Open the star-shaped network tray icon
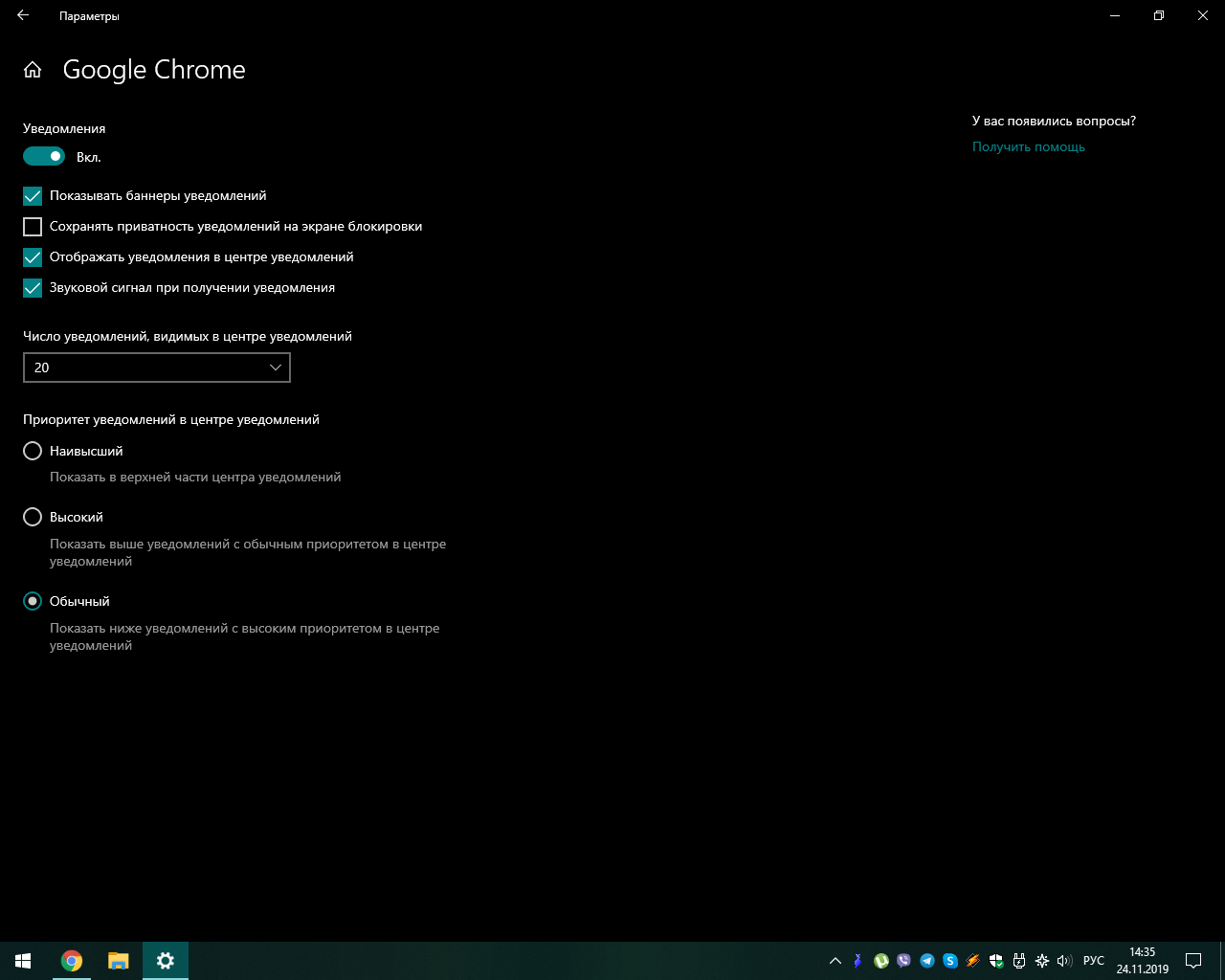The image size is (1225, 980). coord(1042,961)
